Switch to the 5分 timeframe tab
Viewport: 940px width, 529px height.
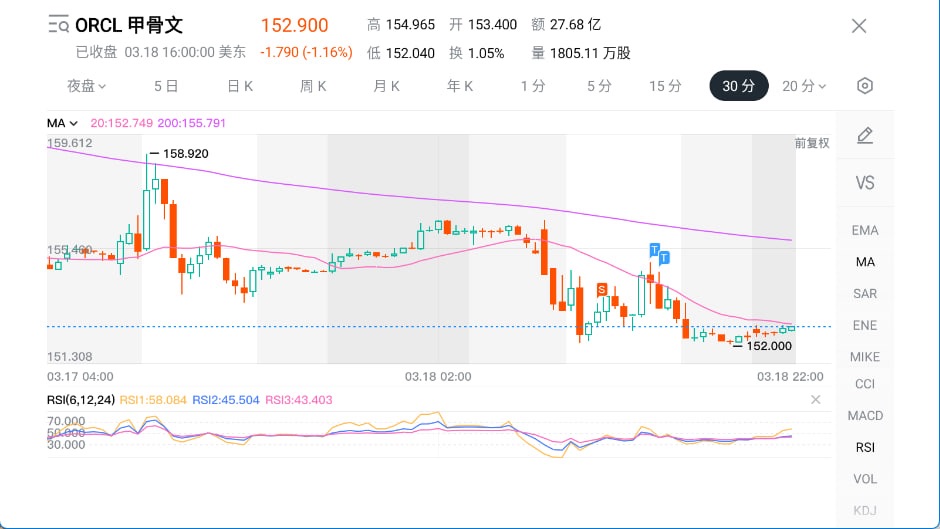tap(599, 86)
